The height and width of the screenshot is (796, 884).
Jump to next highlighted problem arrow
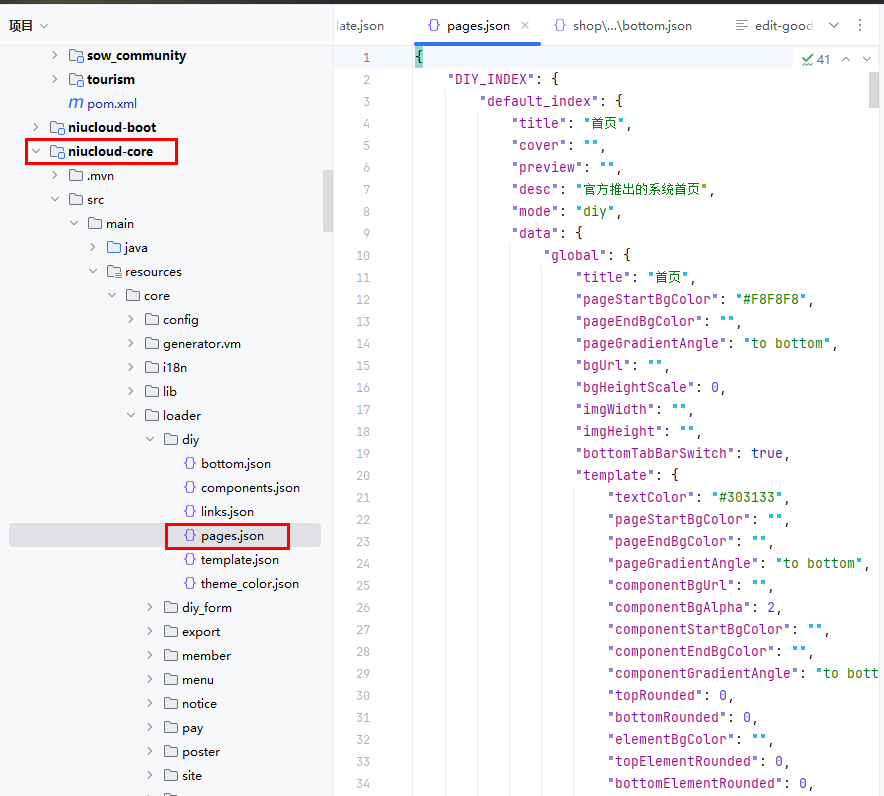pyautogui.click(x=867, y=60)
